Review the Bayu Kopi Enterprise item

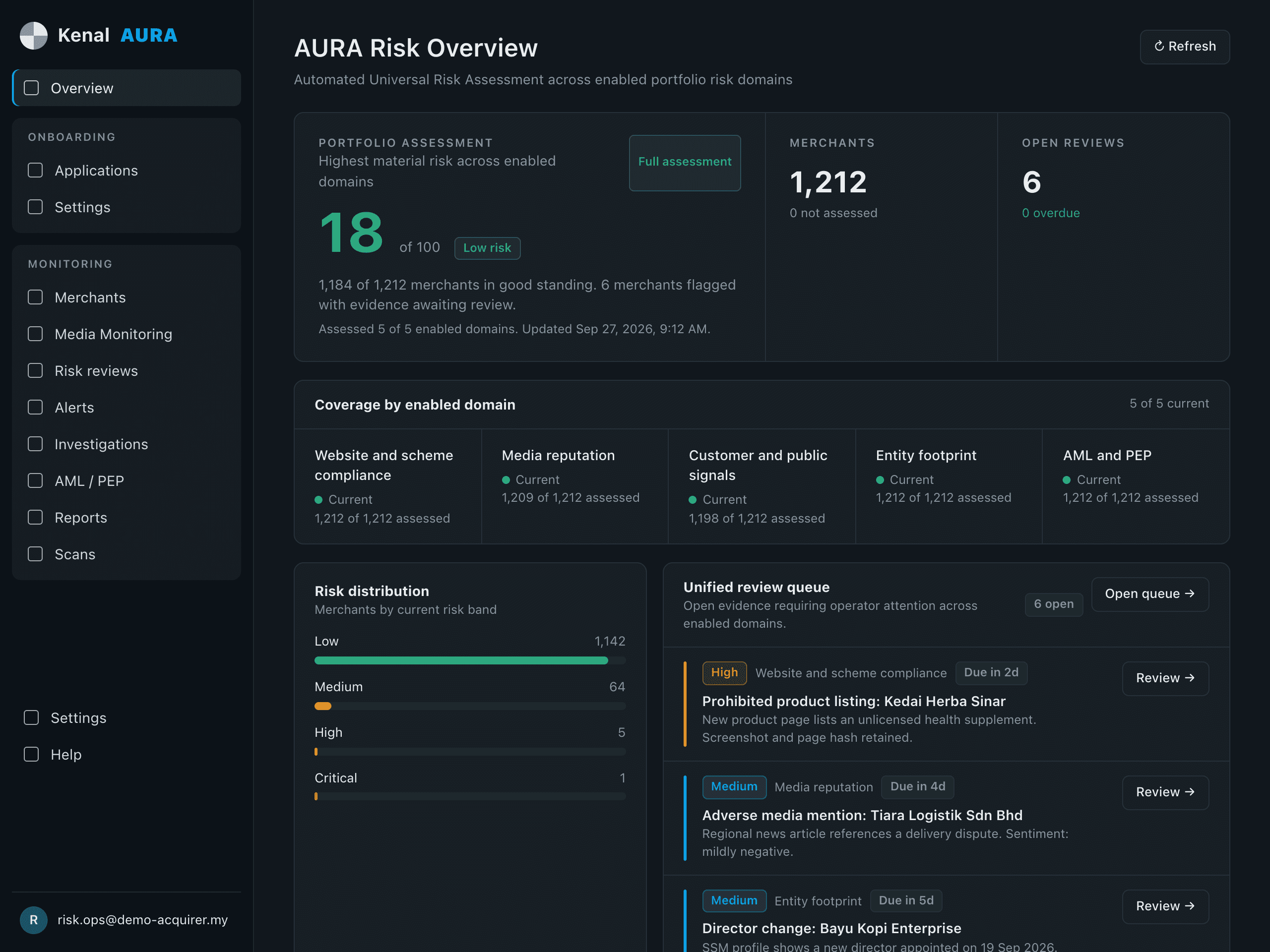tap(1165, 906)
